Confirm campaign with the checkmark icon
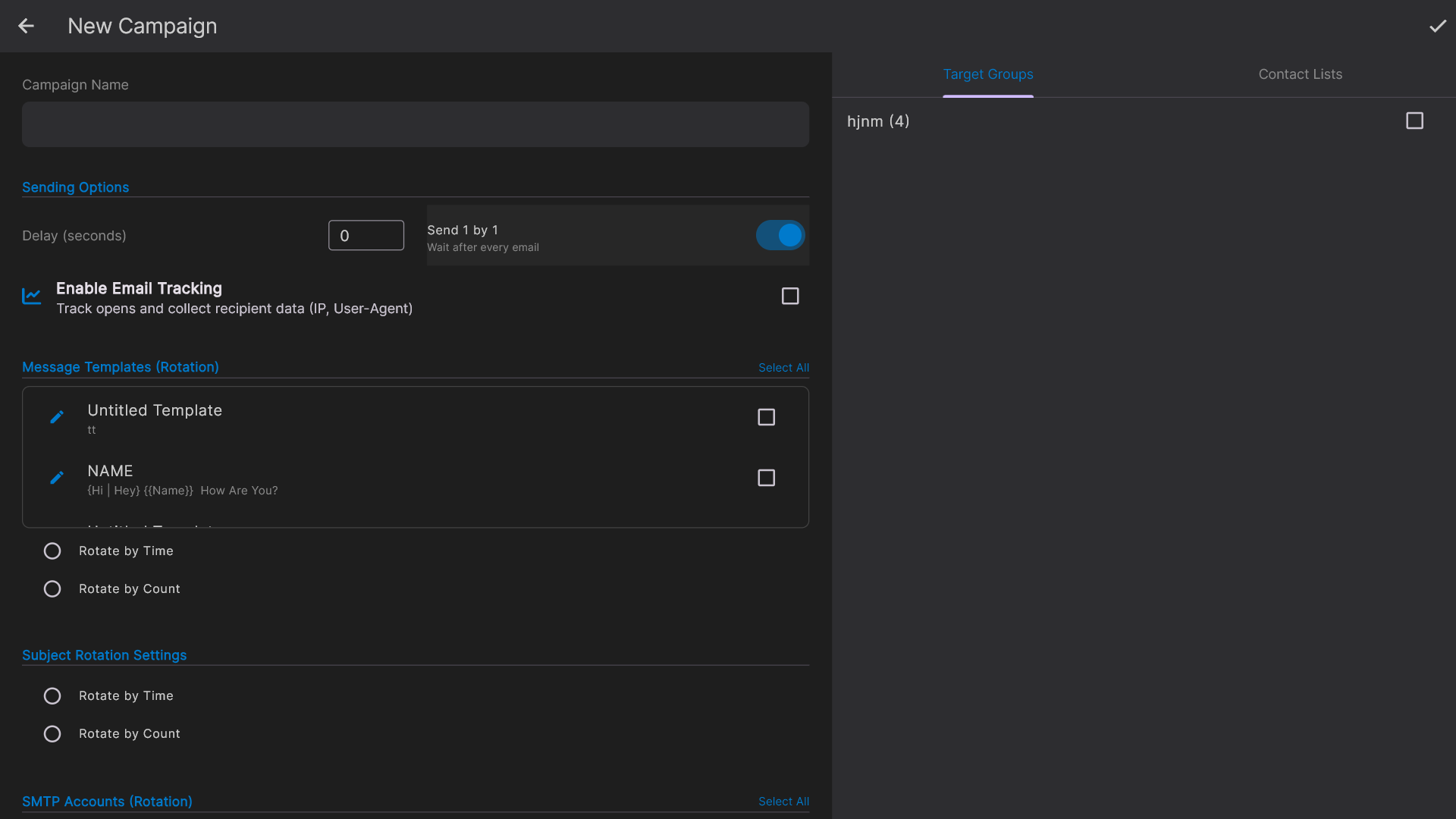Viewport: 1456px width, 819px height. (1438, 26)
